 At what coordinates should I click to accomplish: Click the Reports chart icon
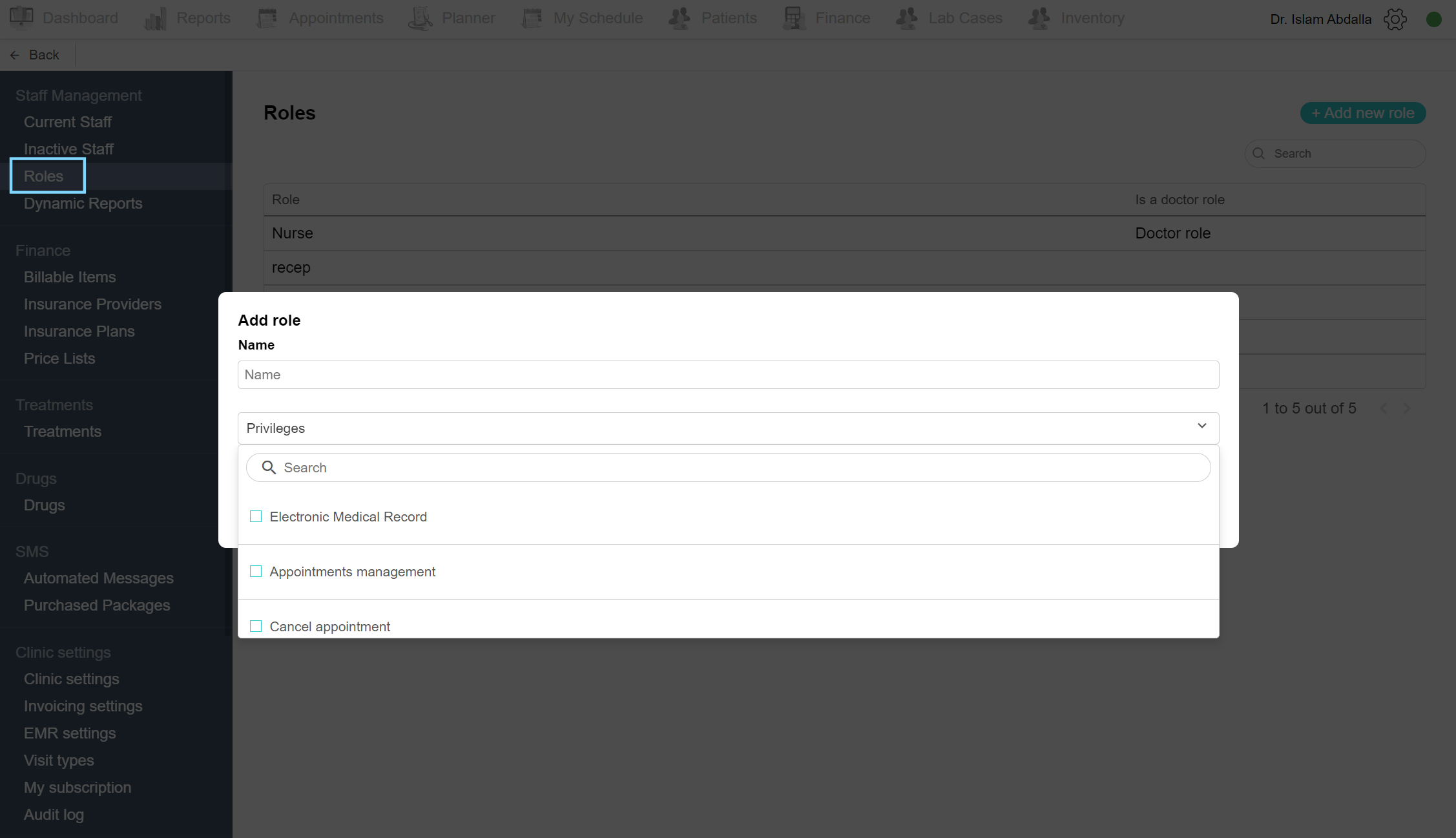(155, 18)
